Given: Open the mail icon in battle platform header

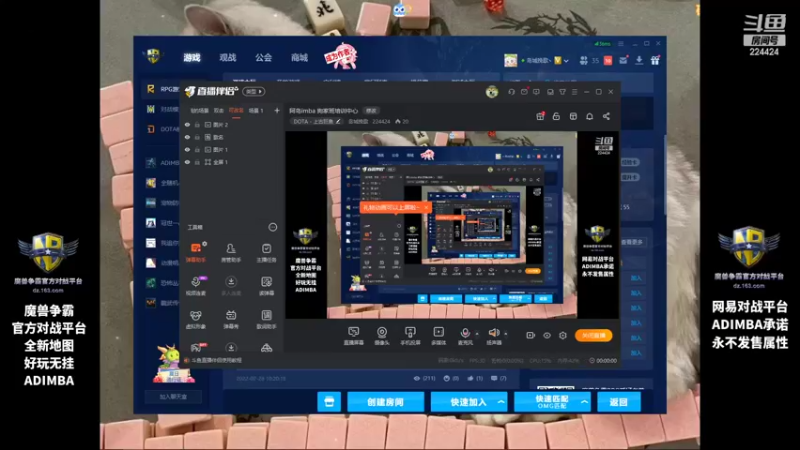Looking at the screenshot, I should 623,60.
